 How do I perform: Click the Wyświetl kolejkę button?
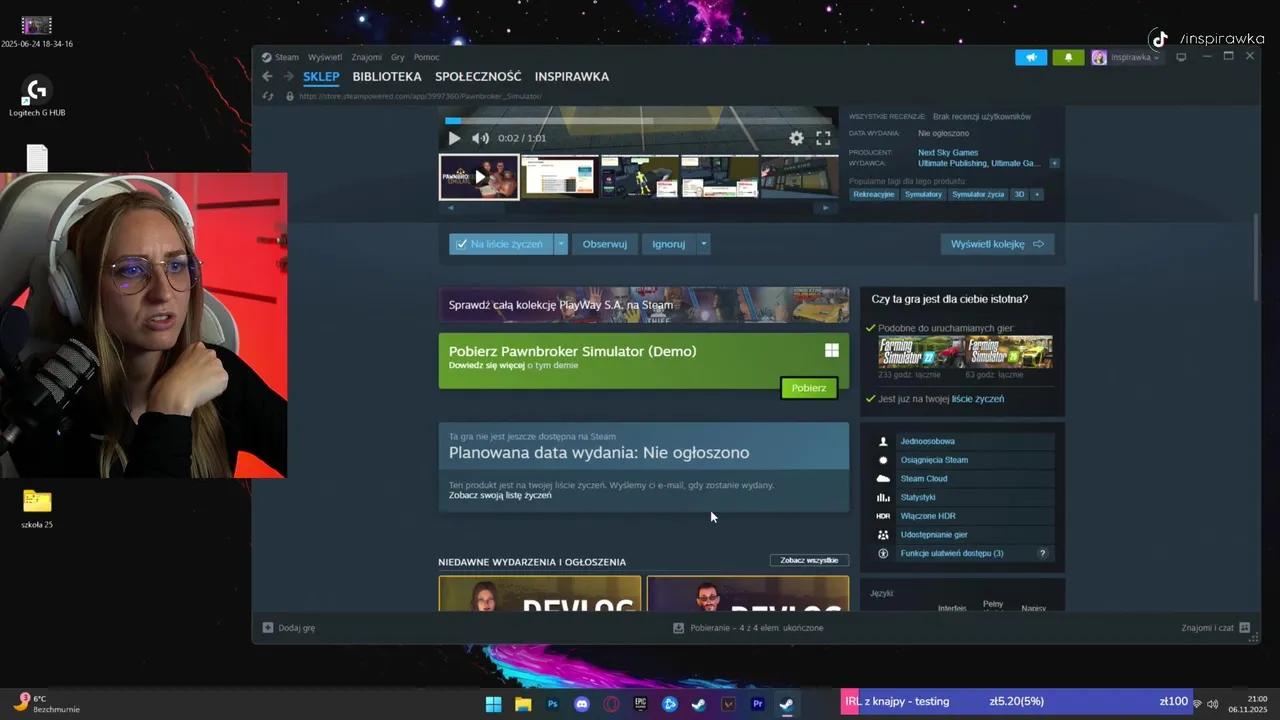click(x=997, y=244)
